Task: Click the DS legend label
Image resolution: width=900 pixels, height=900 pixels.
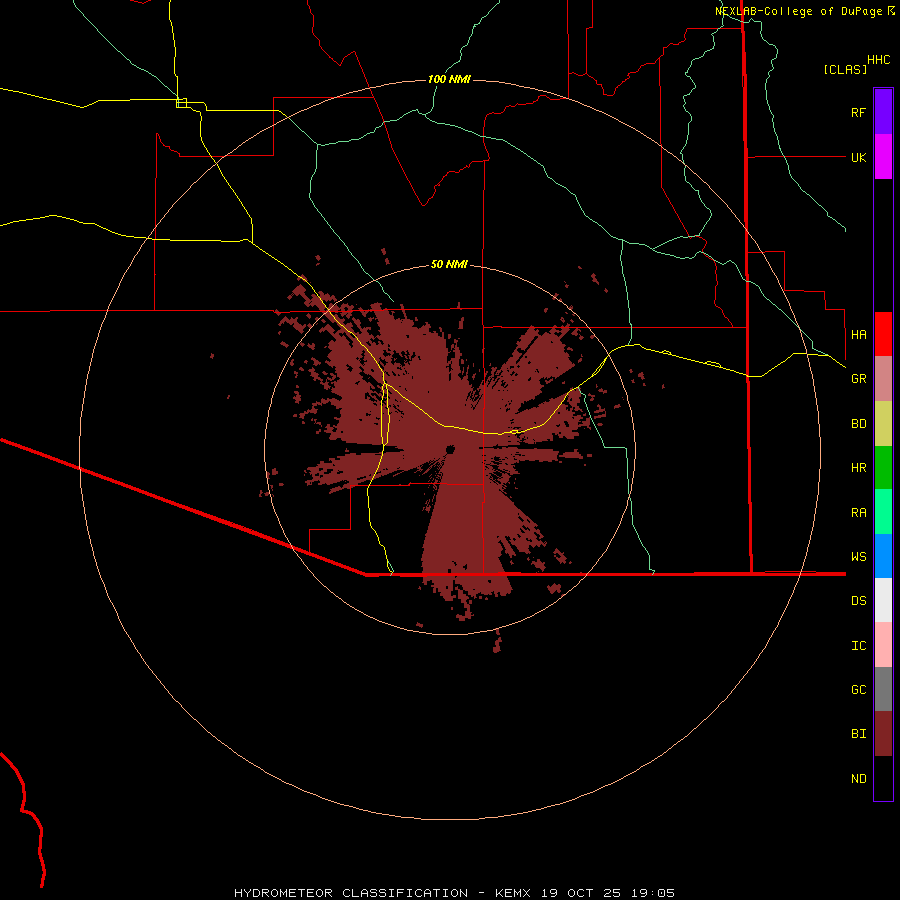Action: tap(858, 601)
